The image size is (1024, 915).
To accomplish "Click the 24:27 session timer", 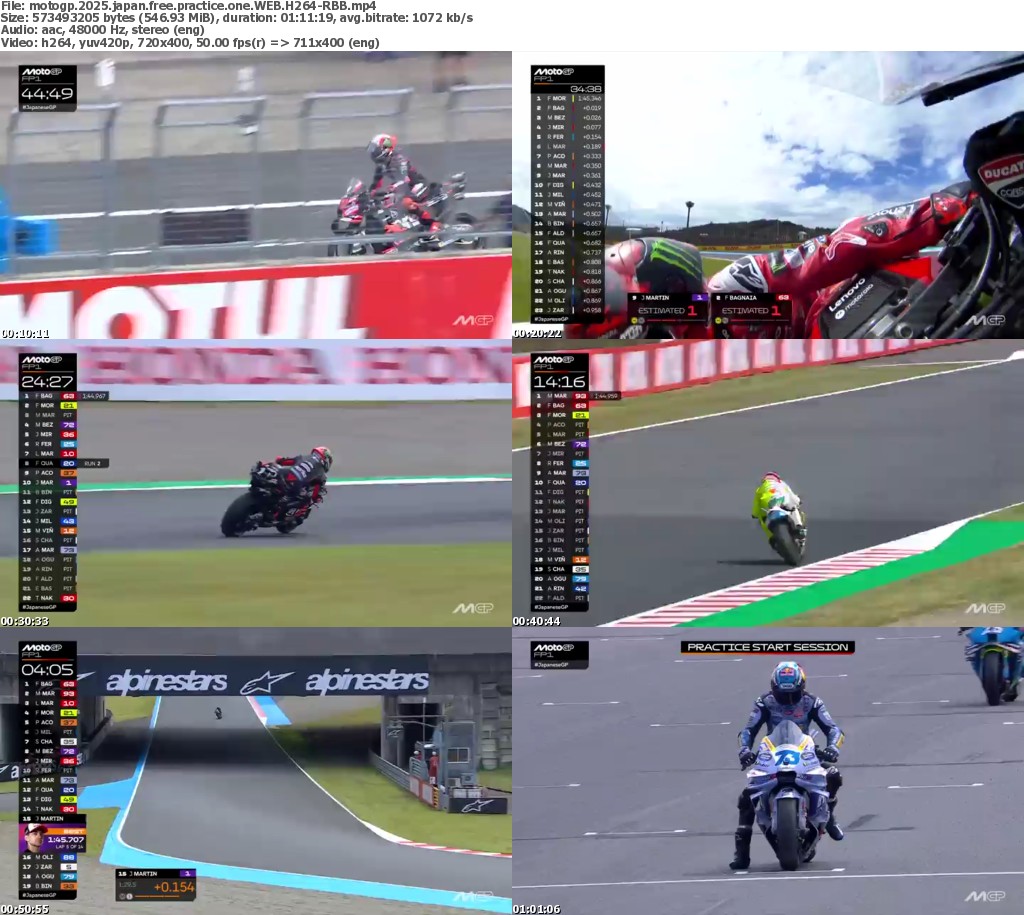I will click(47, 381).
